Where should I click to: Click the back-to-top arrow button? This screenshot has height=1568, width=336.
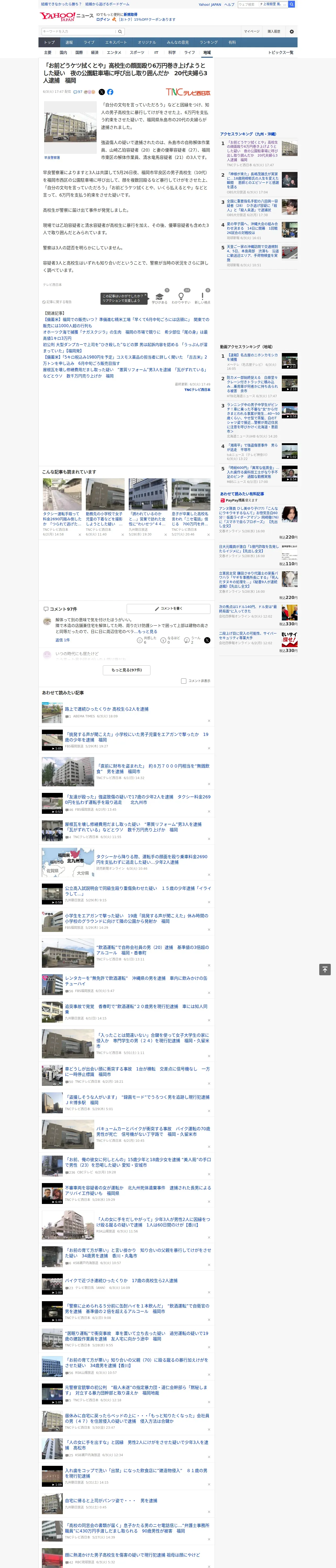click(325, 969)
